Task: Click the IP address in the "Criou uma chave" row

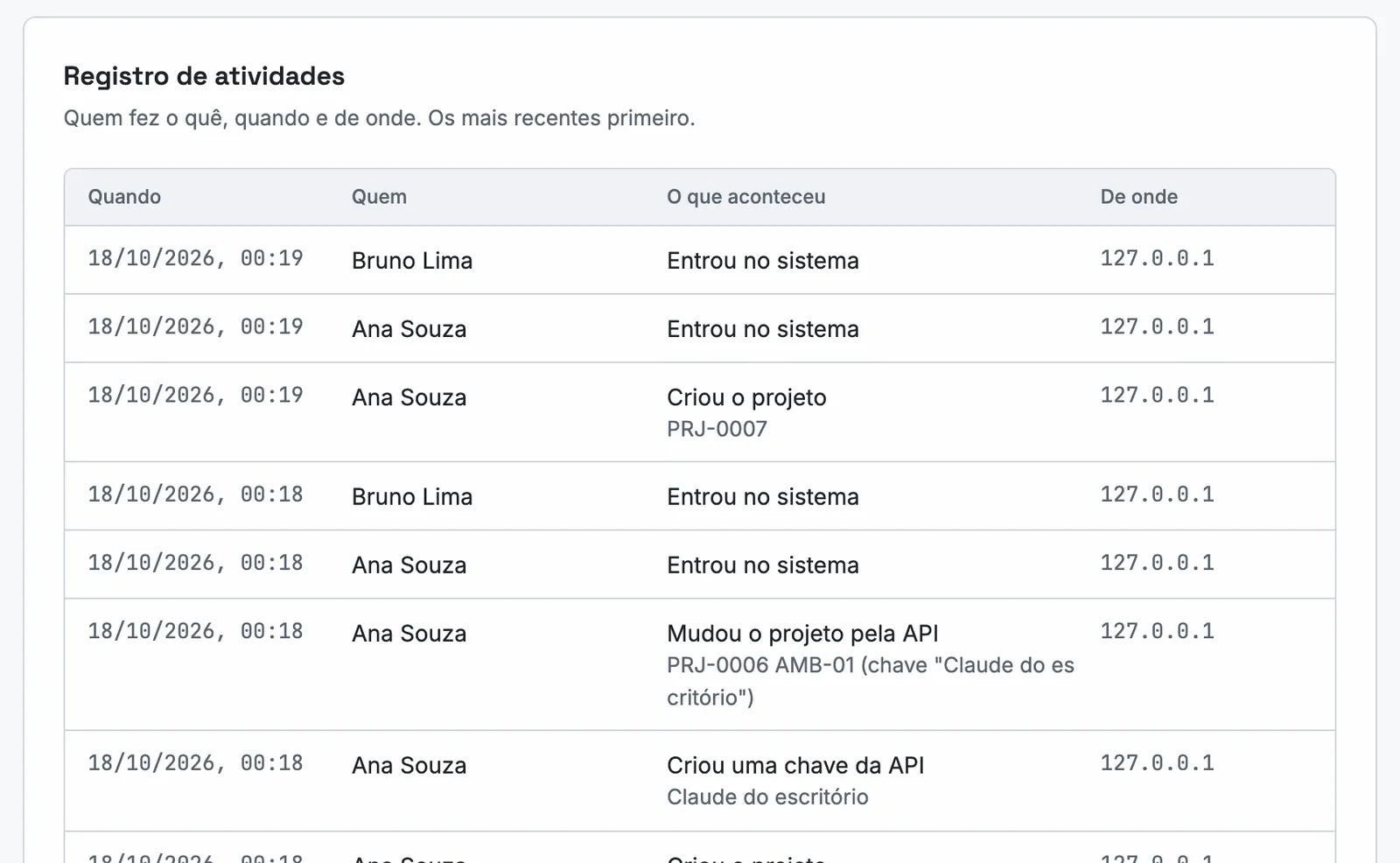Action: [x=1157, y=763]
